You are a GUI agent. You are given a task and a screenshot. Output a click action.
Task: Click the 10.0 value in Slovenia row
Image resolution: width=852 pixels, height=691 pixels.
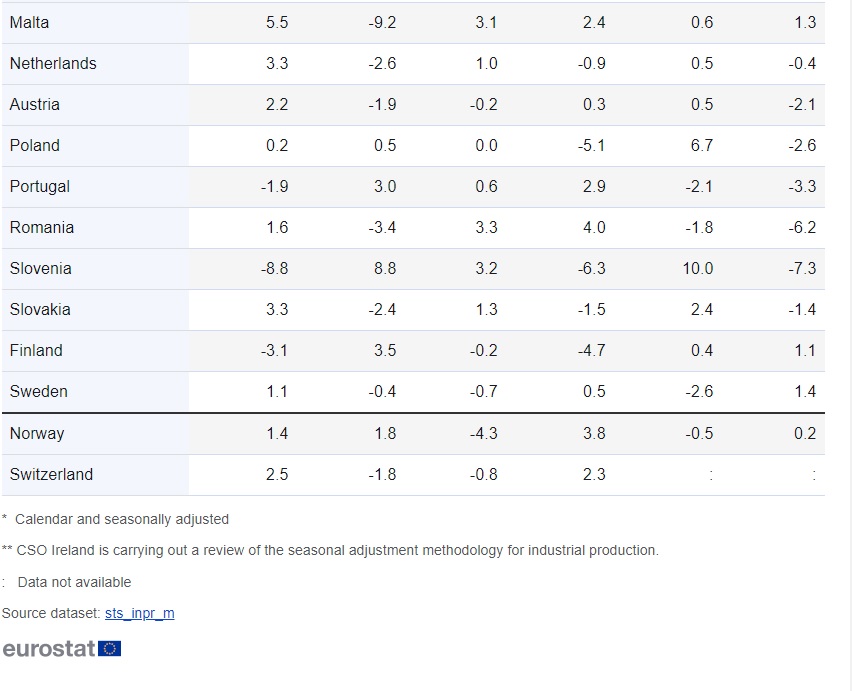[x=698, y=268]
